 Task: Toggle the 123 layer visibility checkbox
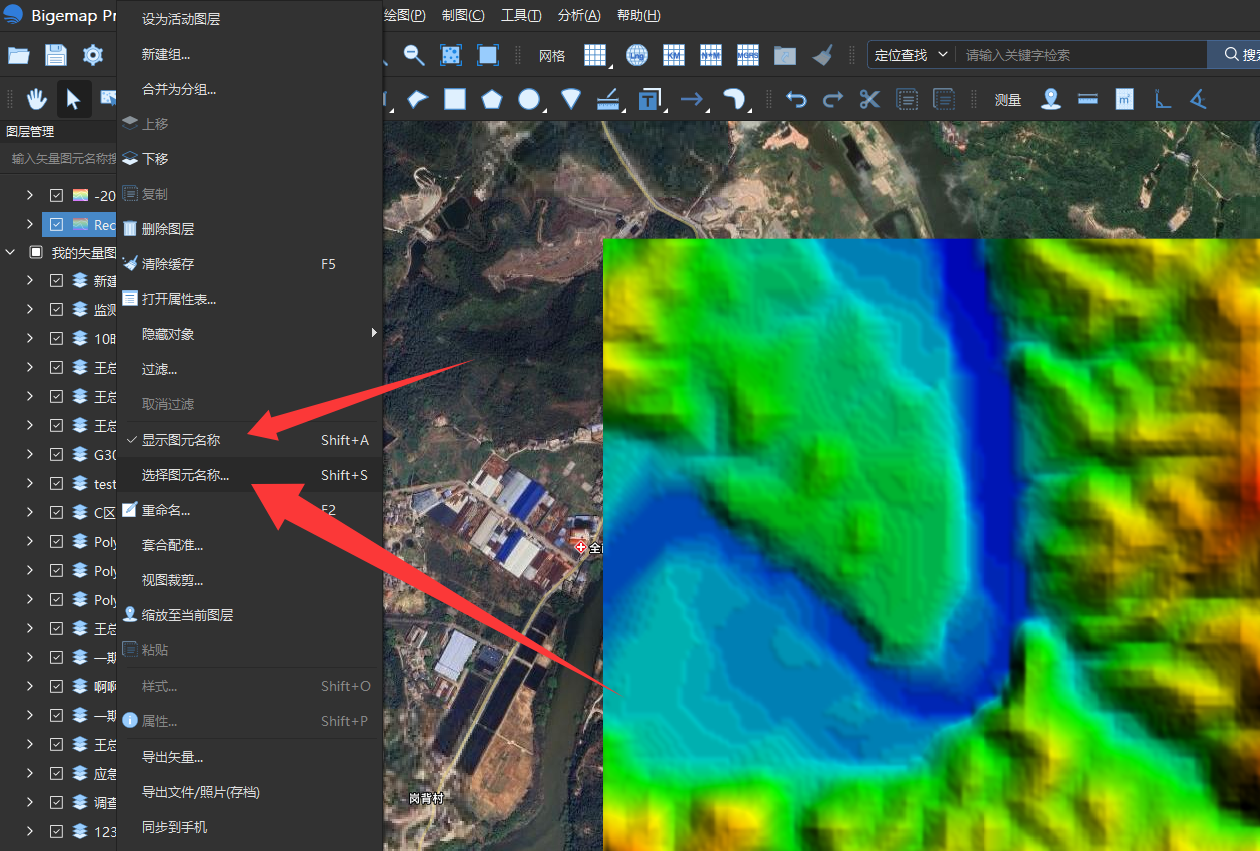coord(56,831)
